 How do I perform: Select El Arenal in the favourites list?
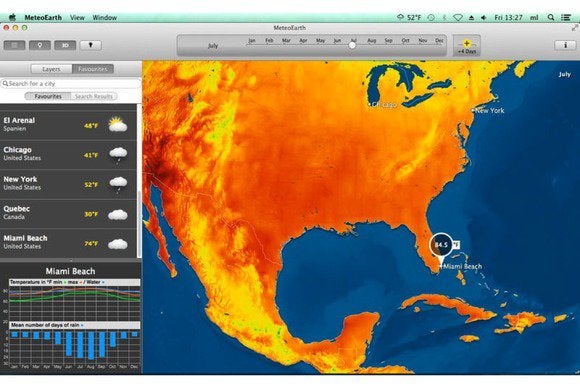(68, 125)
